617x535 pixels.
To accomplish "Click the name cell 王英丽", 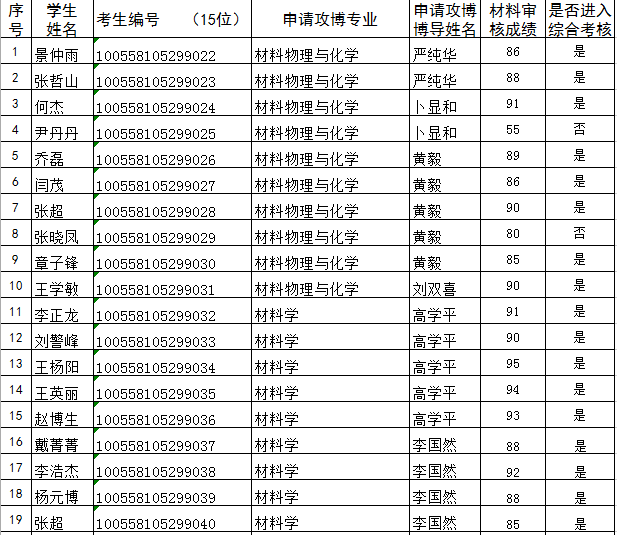I will click(x=56, y=393).
